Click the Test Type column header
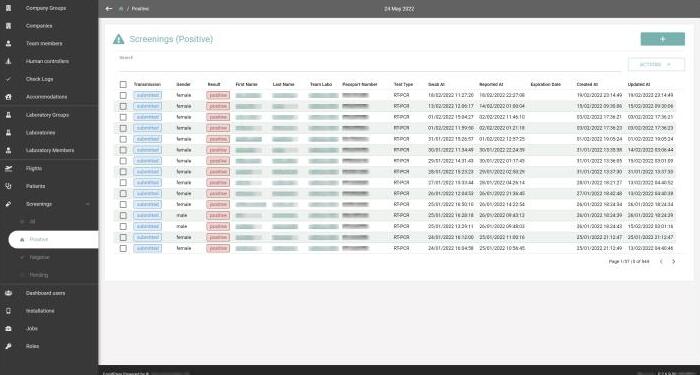 (403, 84)
